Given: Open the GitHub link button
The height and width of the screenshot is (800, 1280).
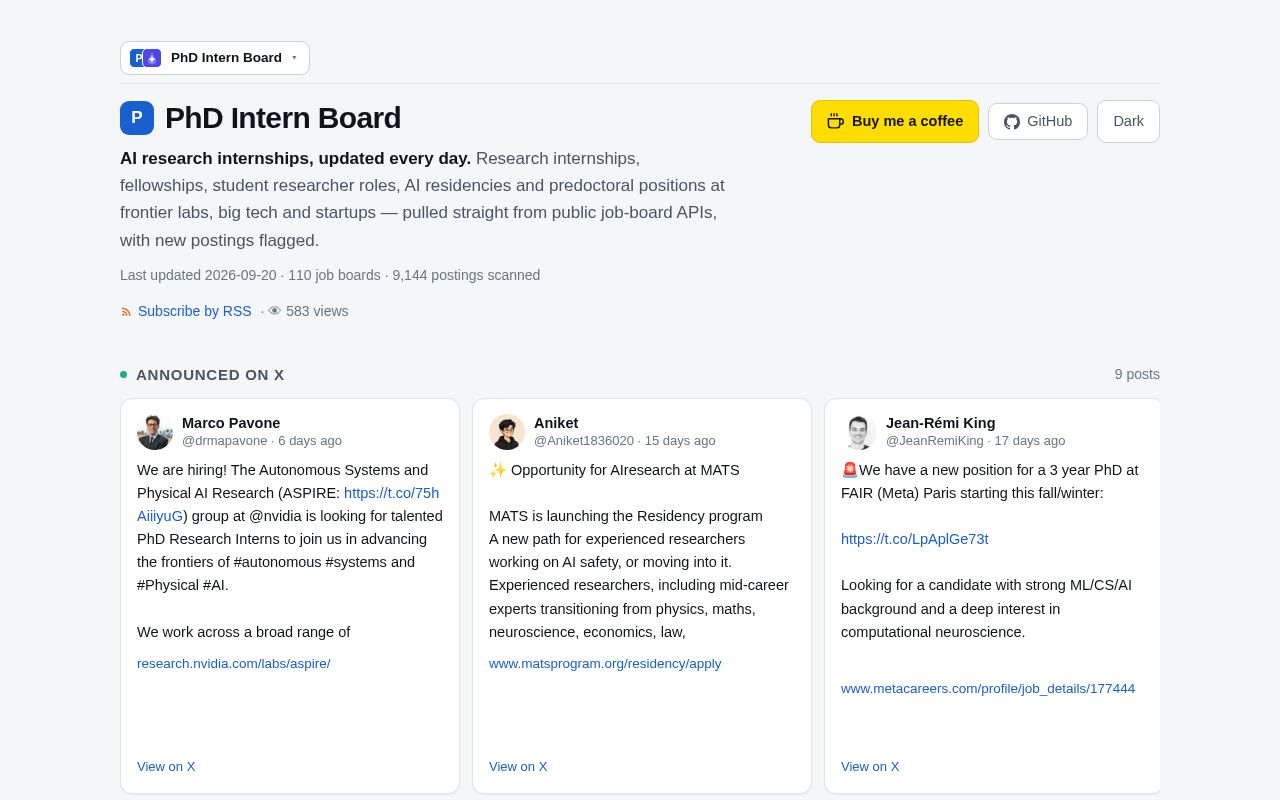Looking at the screenshot, I should coord(1038,121).
